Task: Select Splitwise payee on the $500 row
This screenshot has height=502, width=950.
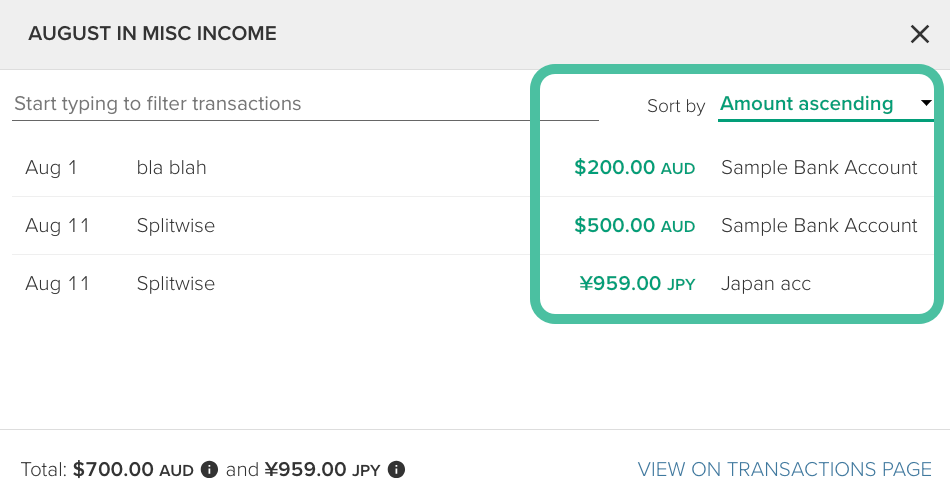Action: point(176,226)
